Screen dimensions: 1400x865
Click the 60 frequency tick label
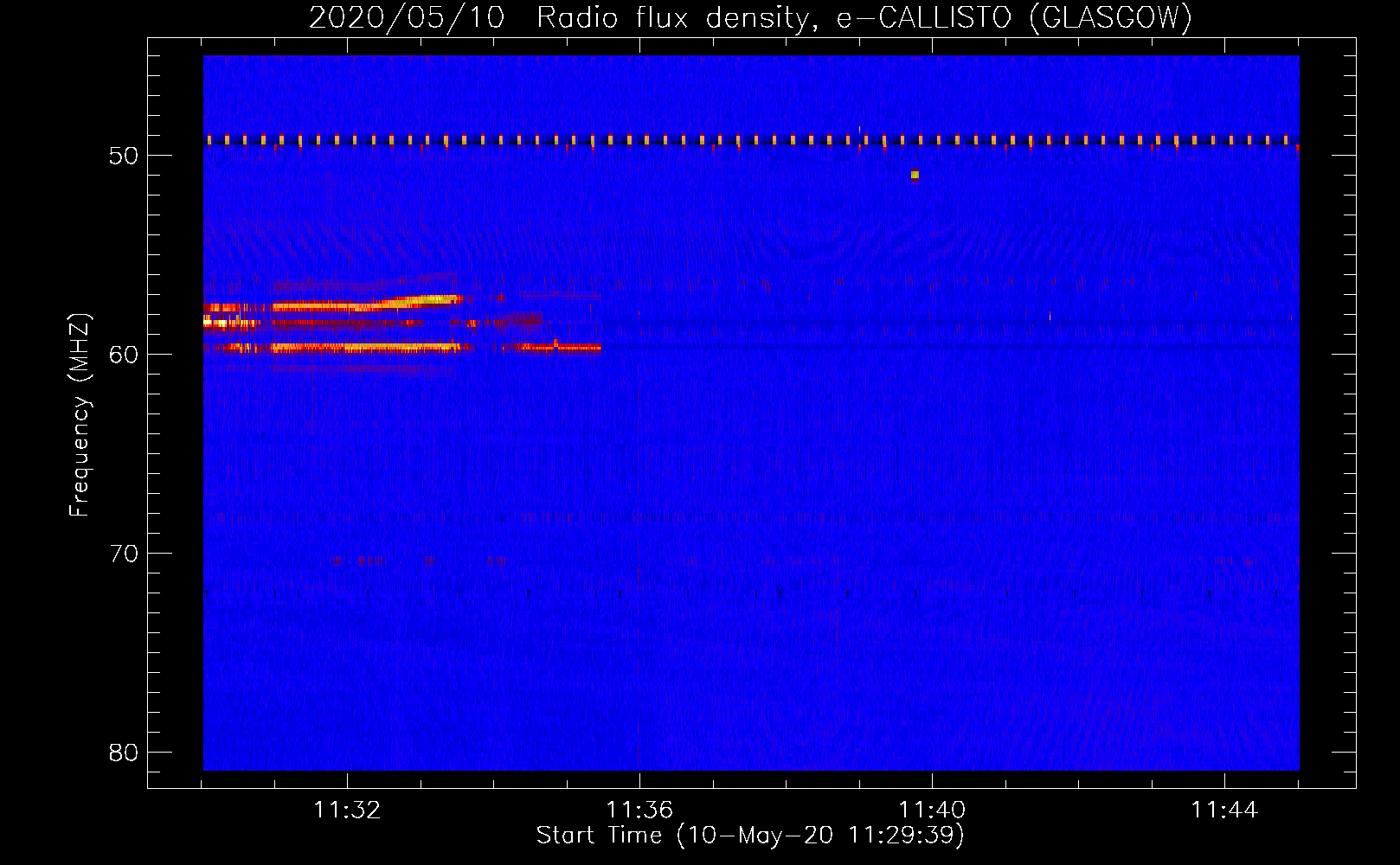coord(124,355)
